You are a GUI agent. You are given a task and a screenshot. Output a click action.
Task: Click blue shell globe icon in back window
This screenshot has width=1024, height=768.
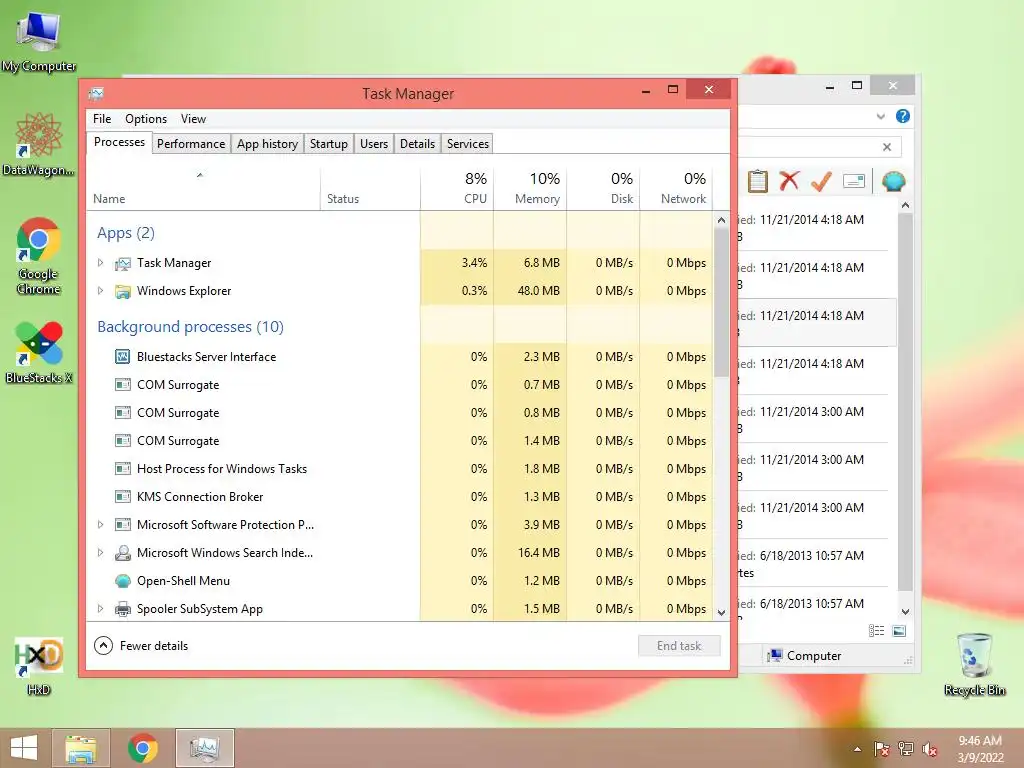click(893, 181)
